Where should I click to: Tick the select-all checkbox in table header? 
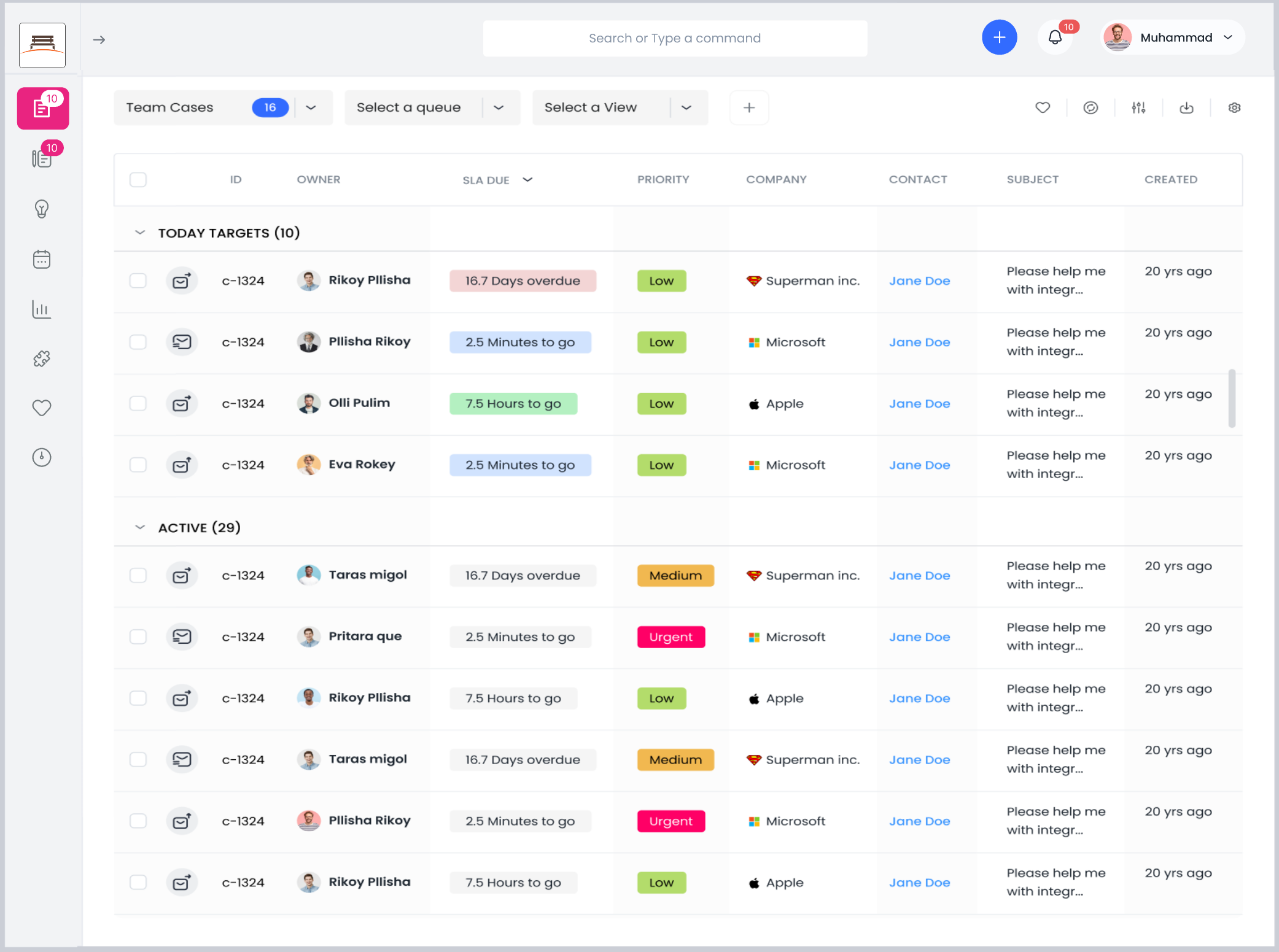[x=138, y=180]
